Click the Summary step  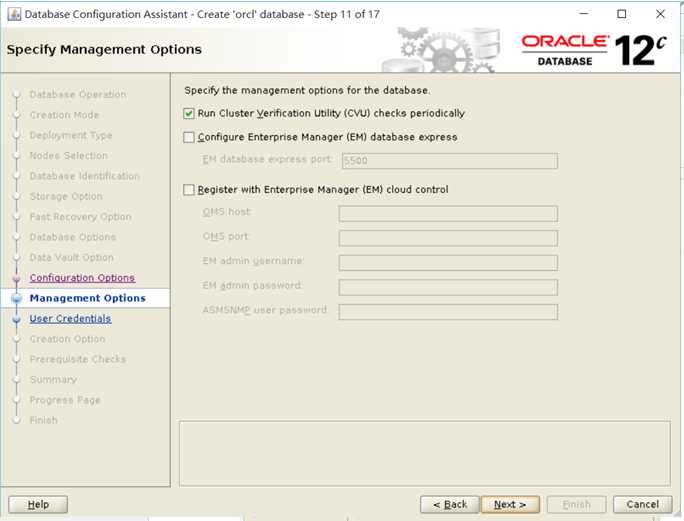(x=53, y=380)
